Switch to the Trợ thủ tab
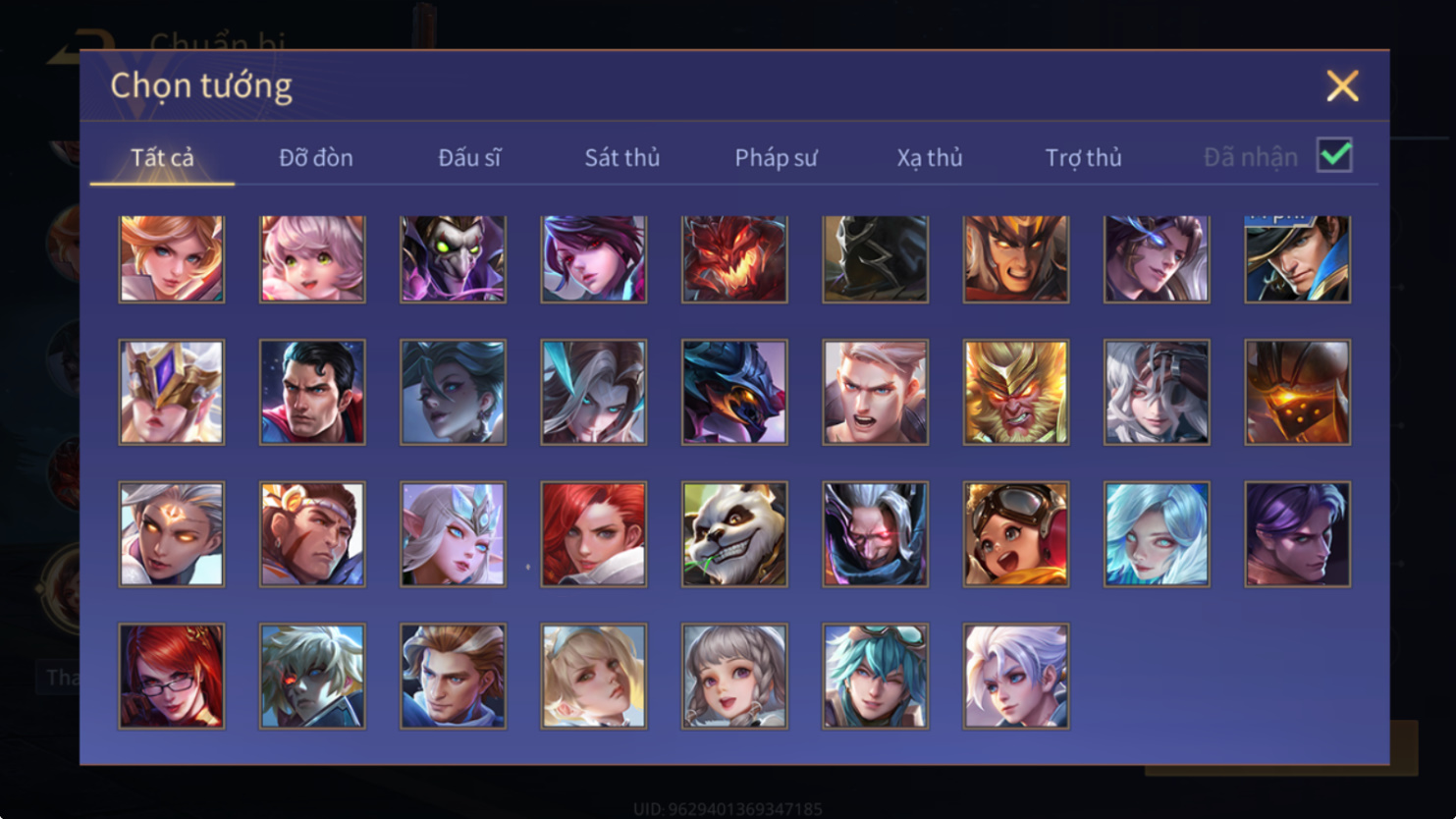1456x819 pixels. pyautogui.click(x=1083, y=157)
